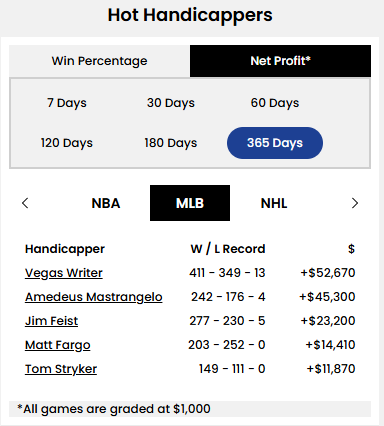Select the MLB league tab
This screenshot has width=384, height=426.
pos(190,203)
